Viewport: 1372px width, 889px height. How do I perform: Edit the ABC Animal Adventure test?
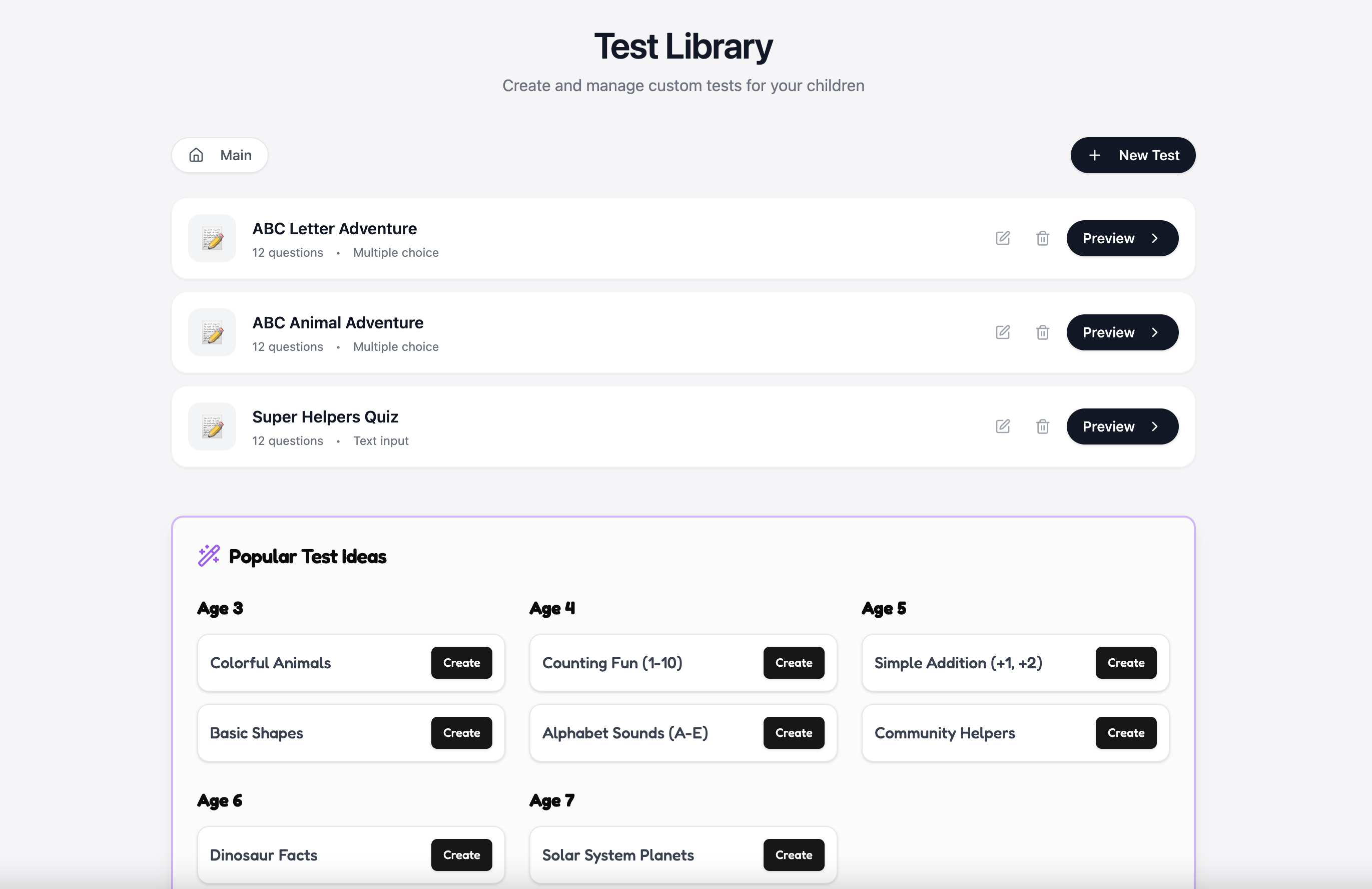click(1003, 332)
